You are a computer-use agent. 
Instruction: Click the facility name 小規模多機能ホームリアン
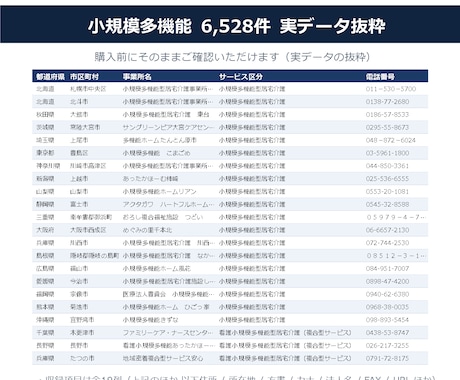pyautogui.click(x=159, y=192)
